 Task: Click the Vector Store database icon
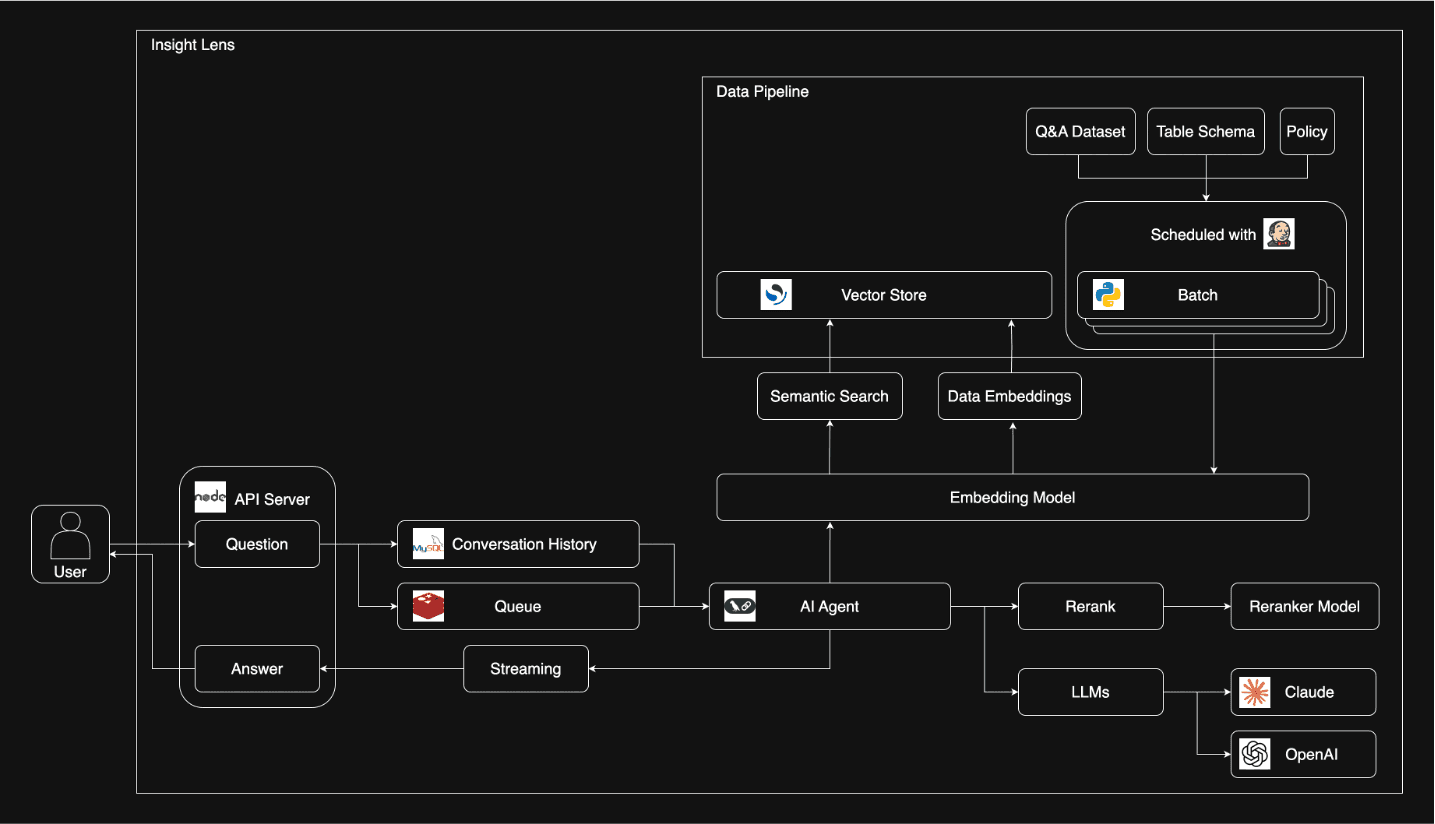[x=776, y=295]
